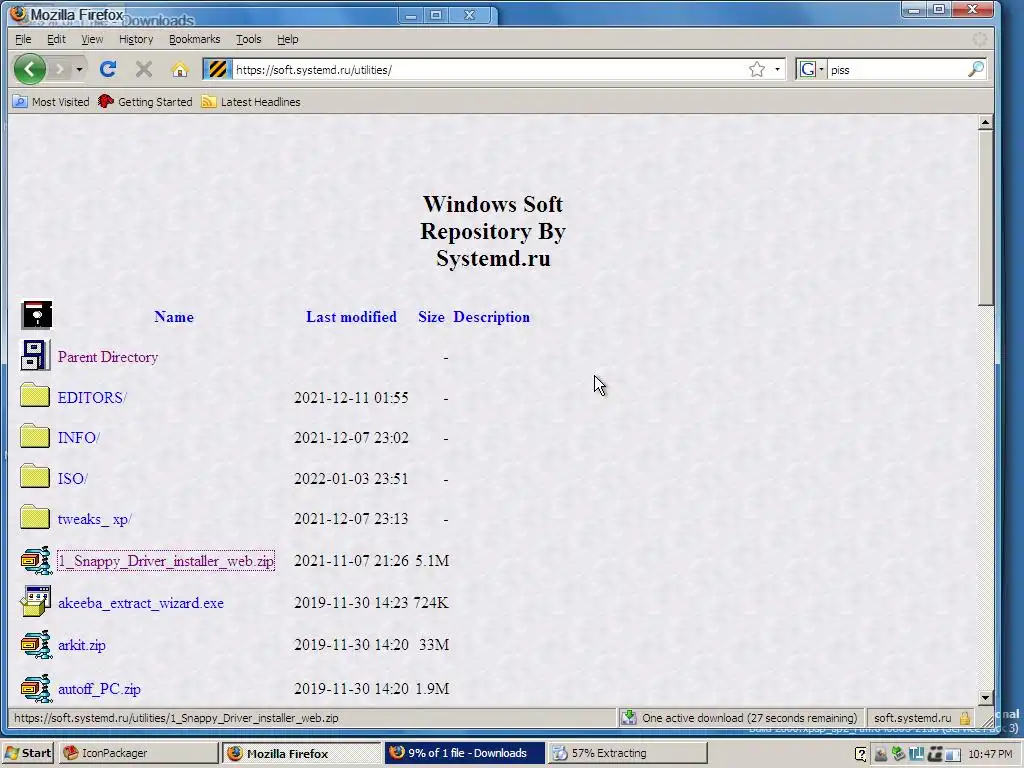Click the page scrollbar down arrow
The width and height of the screenshot is (1024, 768).
click(985, 697)
